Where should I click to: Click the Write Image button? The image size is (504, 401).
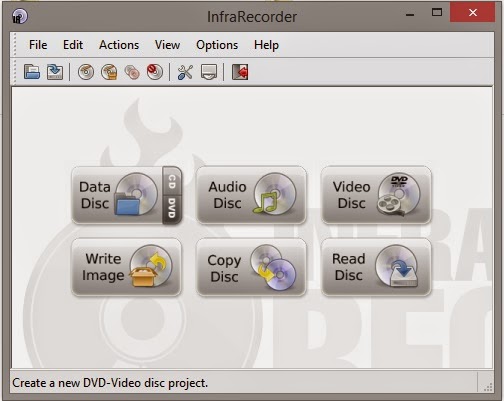127,267
